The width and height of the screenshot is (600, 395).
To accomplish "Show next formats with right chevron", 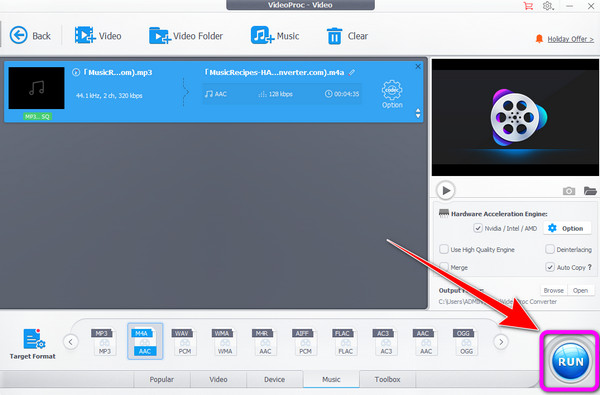I will [x=501, y=341].
